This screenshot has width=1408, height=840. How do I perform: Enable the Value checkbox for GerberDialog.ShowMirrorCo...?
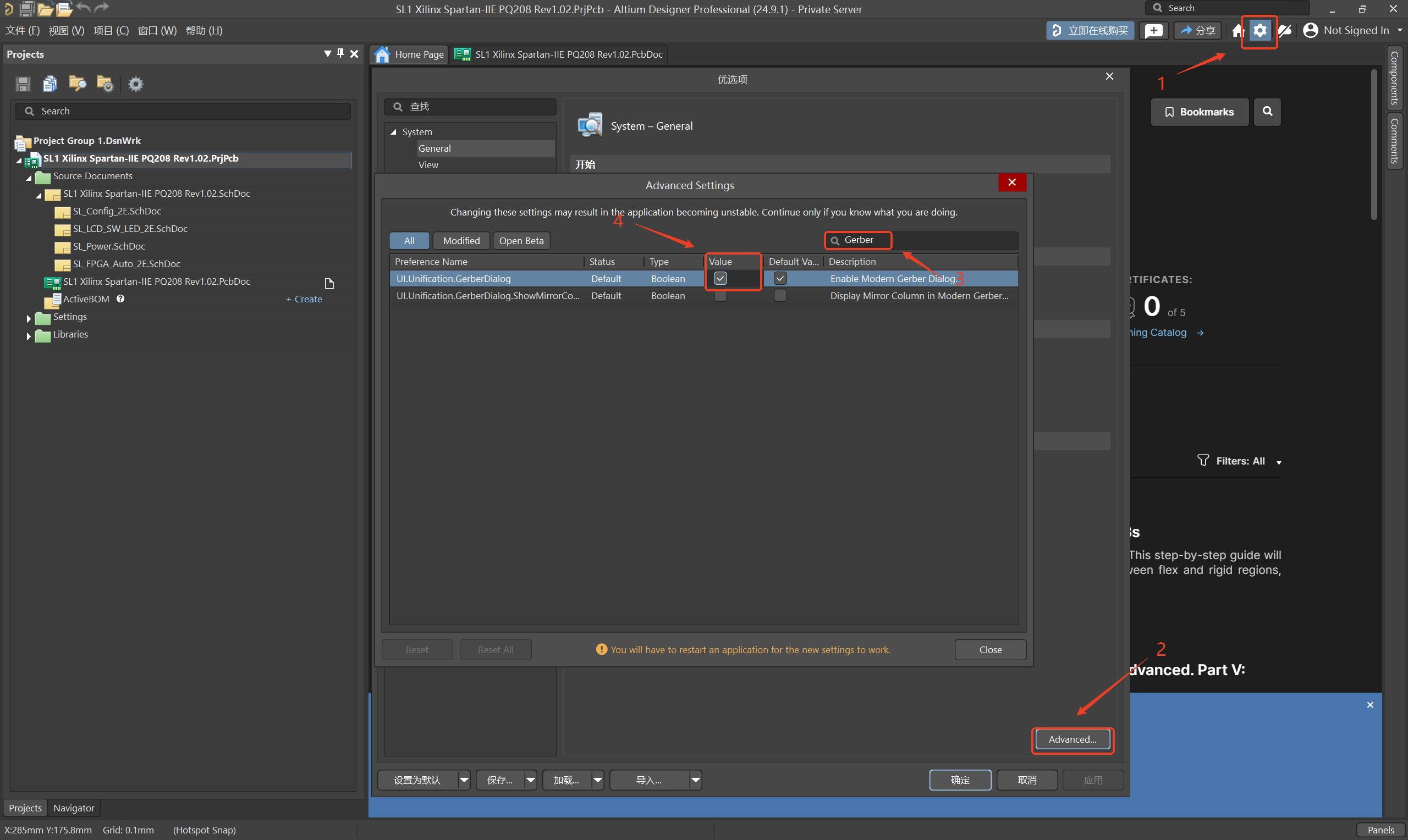[720, 295]
